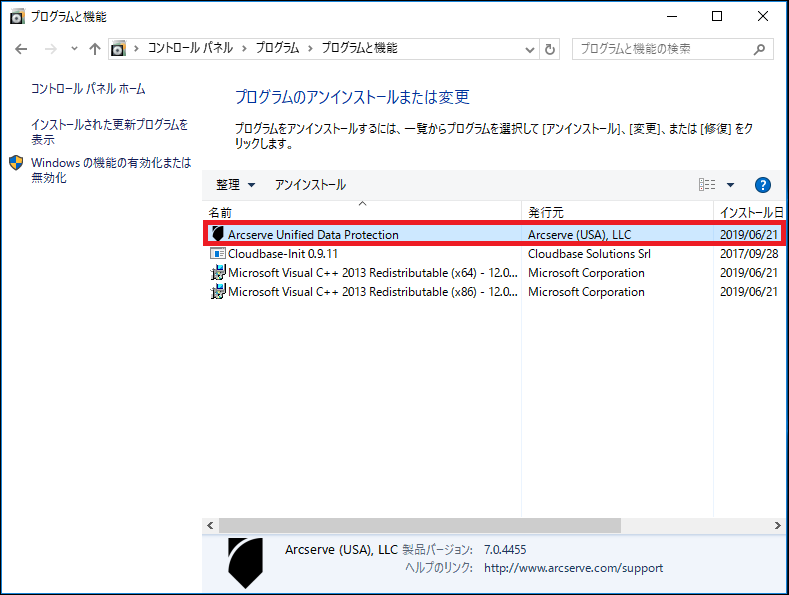The width and height of the screenshot is (789, 595).
Task: Click the magnifier search icon
Action: pos(759,49)
